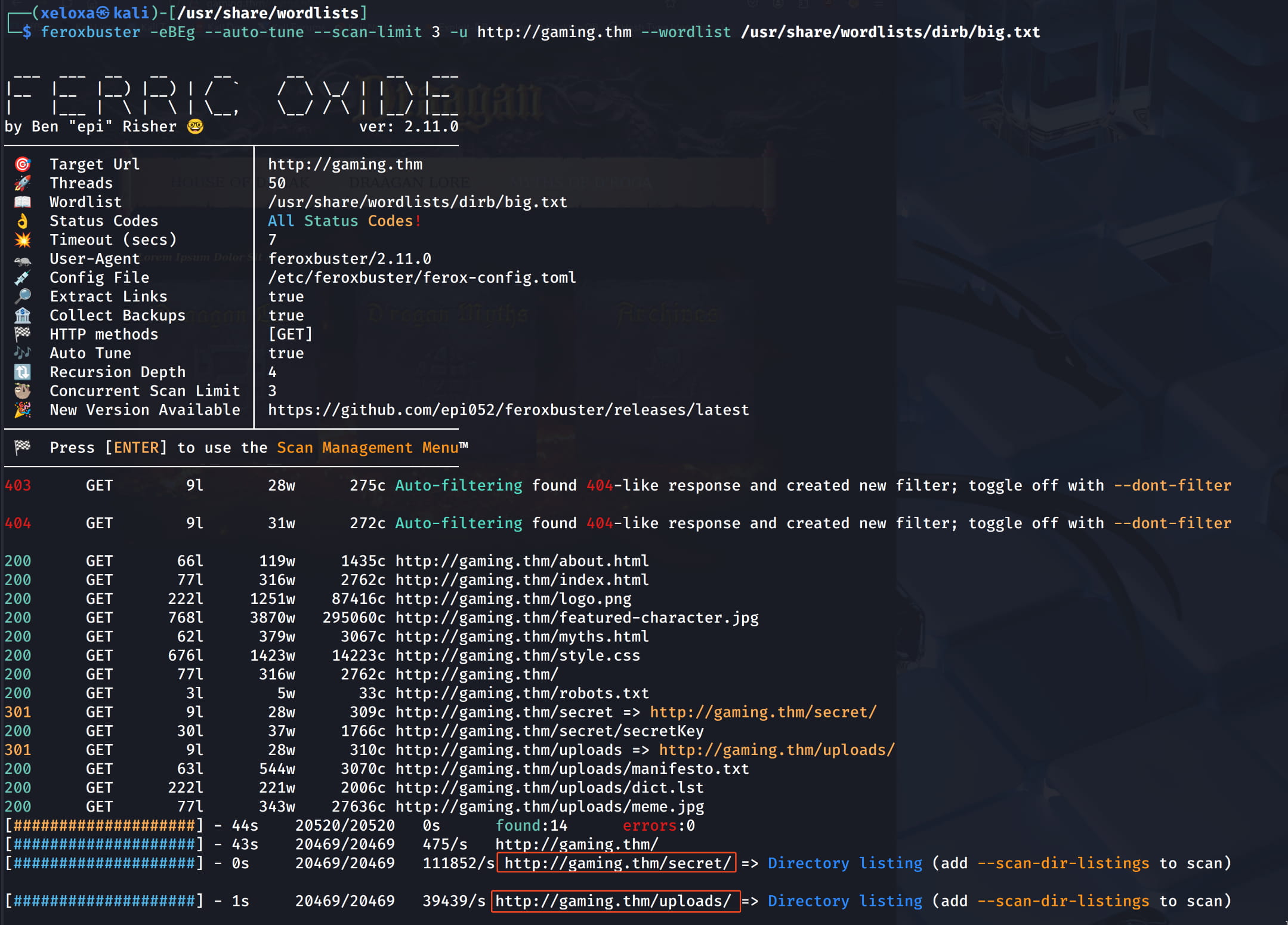Click the target emoji beside Target Url
1288x925 pixels.
coord(23,164)
